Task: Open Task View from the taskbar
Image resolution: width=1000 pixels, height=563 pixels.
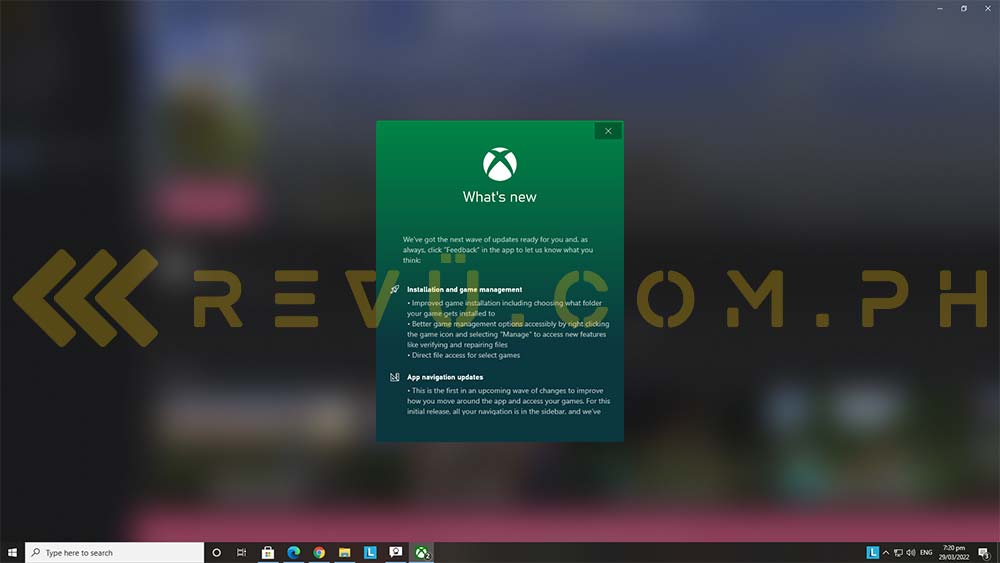Action: pos(241,552)
